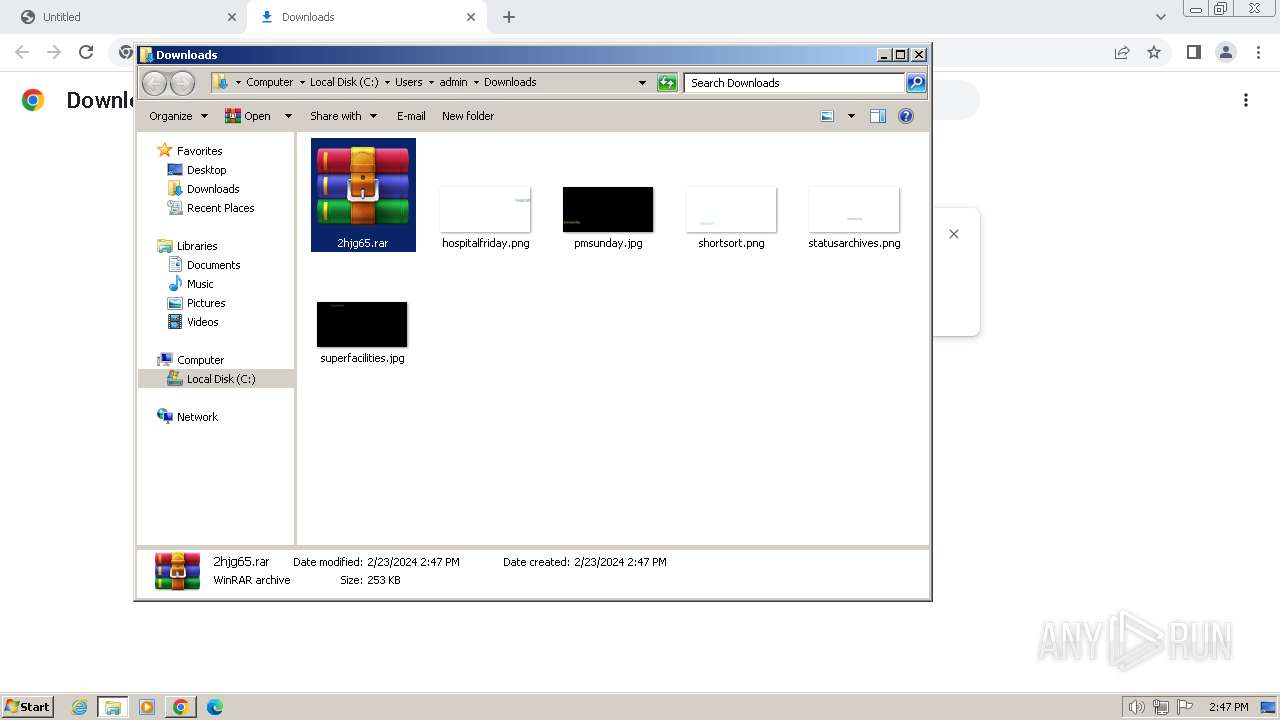Image resolution: width=1280 pixels, height=720 pixels.
Task: Change view with the view icon
Action: click(x=827, y=116)
